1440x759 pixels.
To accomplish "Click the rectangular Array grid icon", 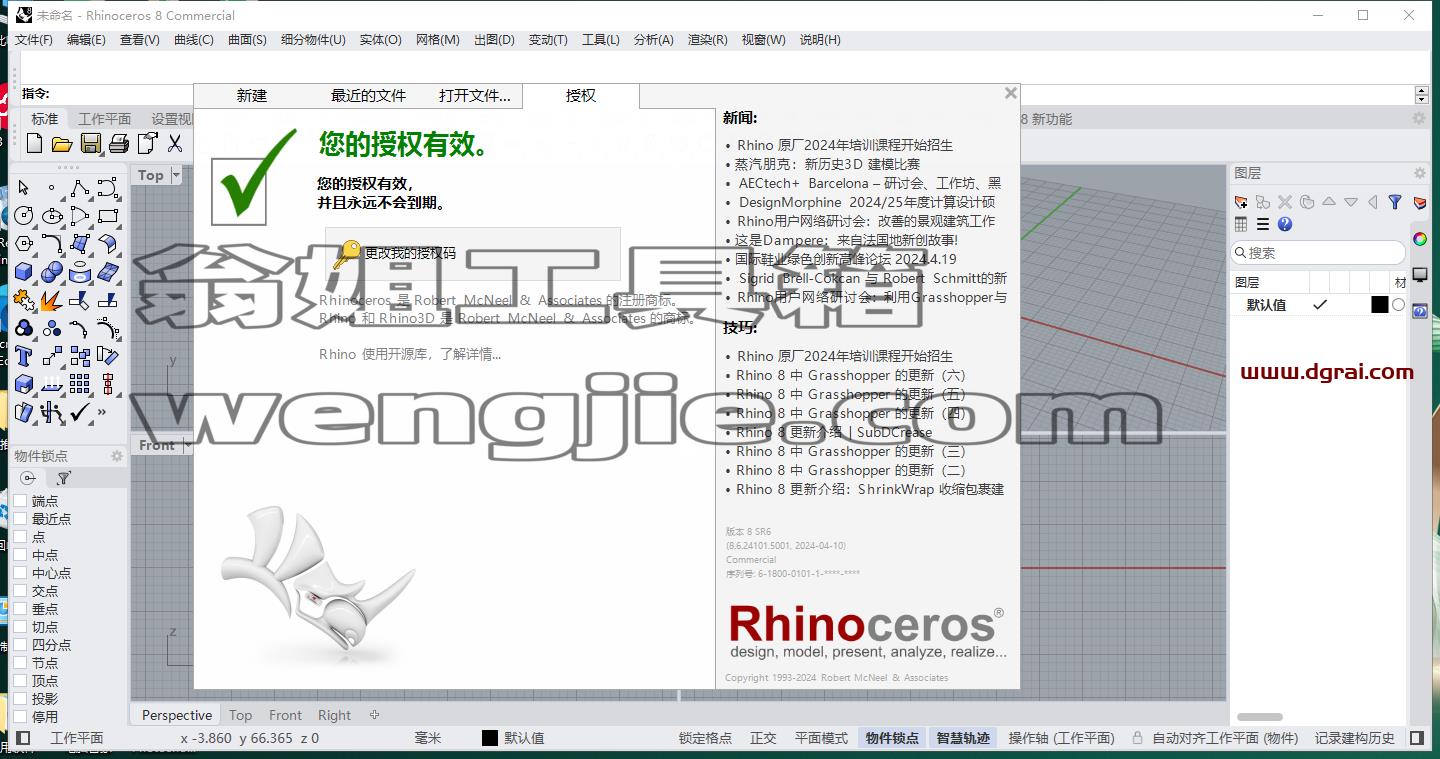I will pyautogui.click(x=80, y=384).
